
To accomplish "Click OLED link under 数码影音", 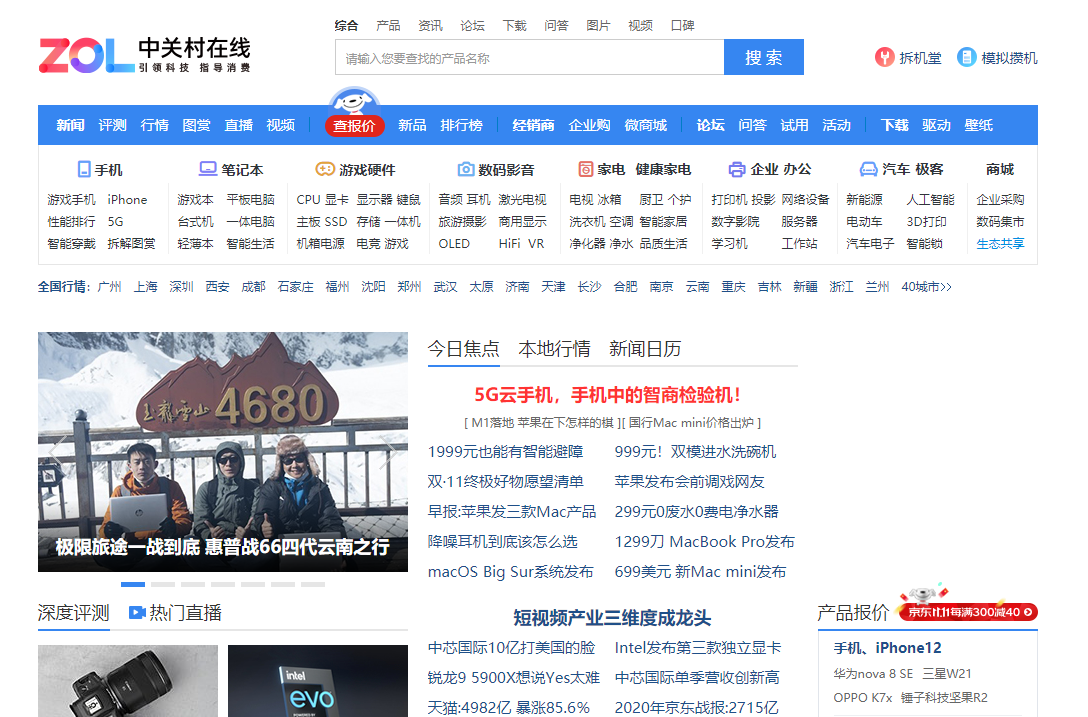I will [454, 244].
